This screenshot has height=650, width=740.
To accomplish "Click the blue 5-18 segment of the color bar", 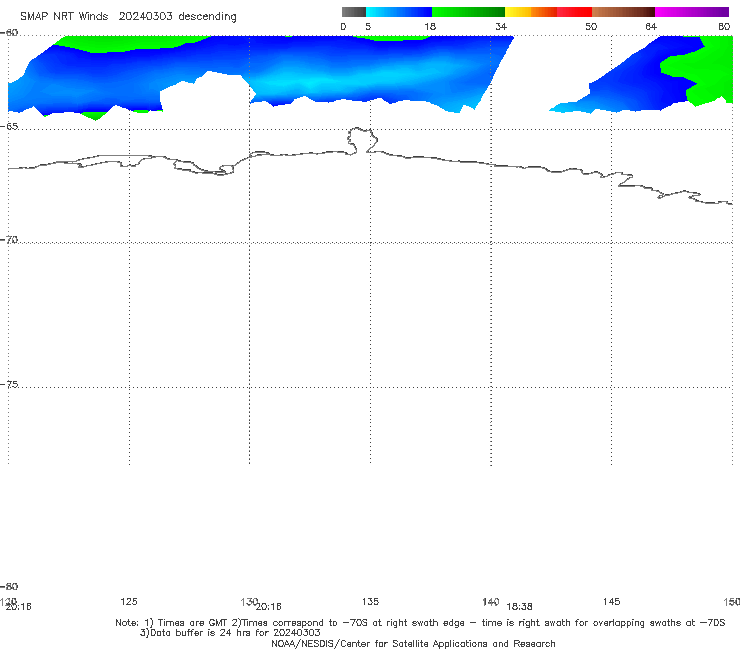I will (x=399, y=12).
